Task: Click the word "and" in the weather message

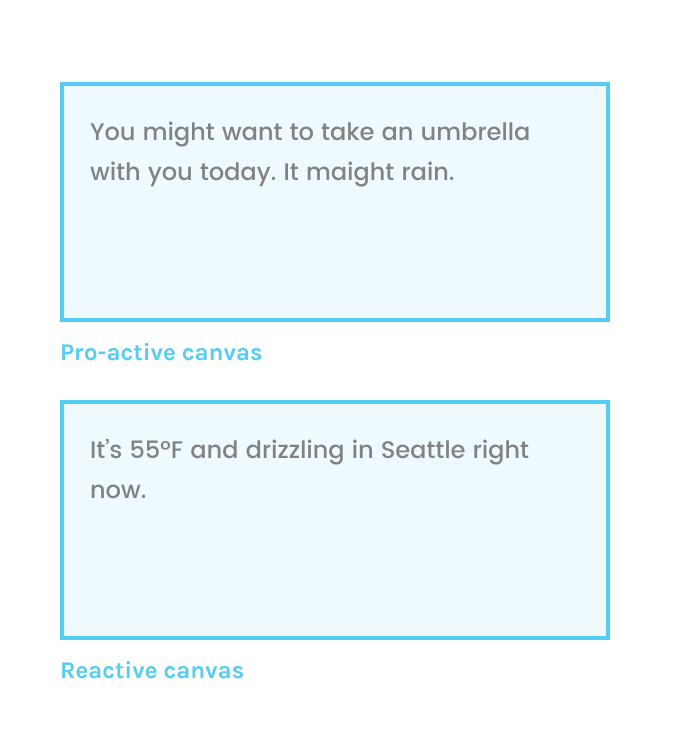Action: (212, 450)
